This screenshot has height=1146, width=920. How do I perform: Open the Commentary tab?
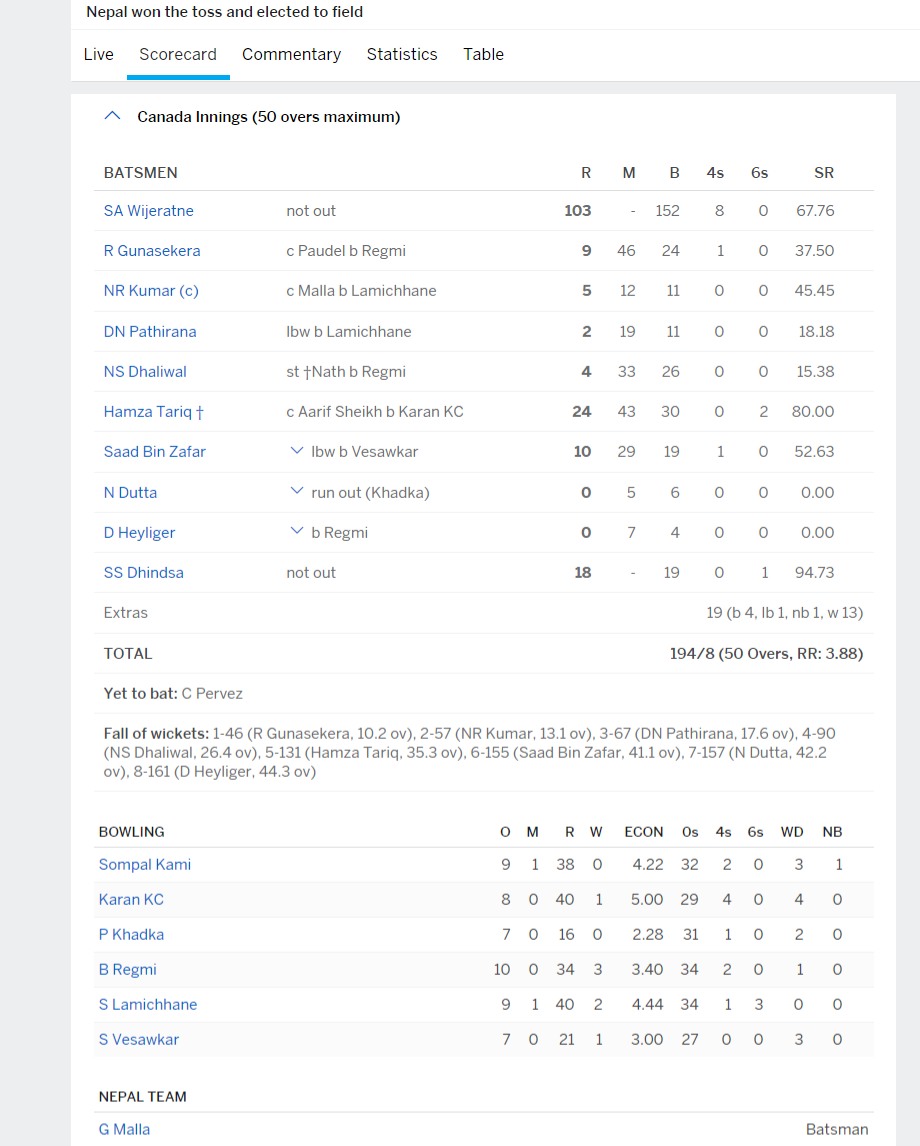click(291, 54)
